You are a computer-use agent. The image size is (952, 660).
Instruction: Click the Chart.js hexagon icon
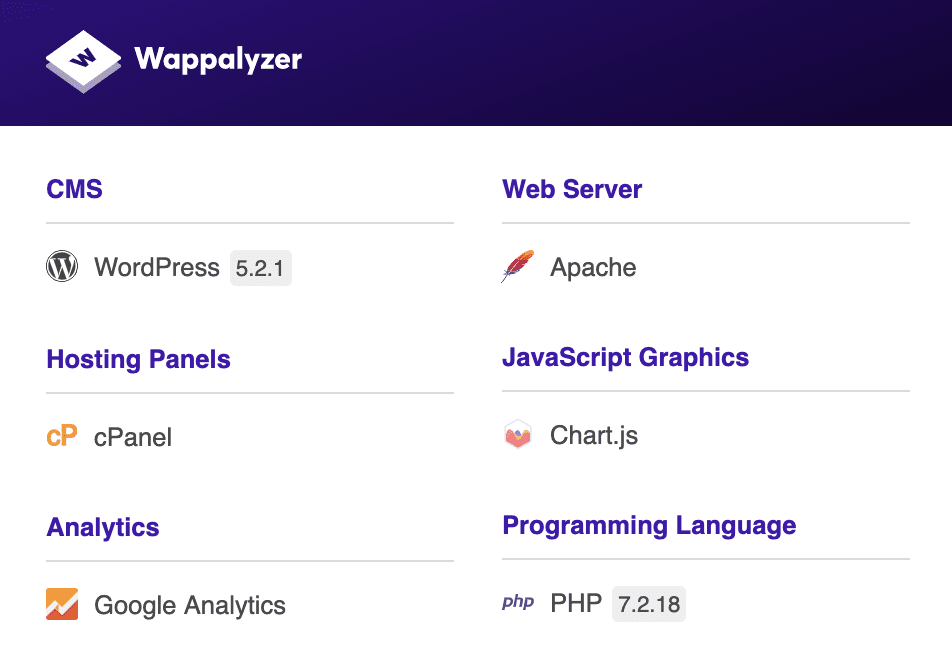[518, 434]
